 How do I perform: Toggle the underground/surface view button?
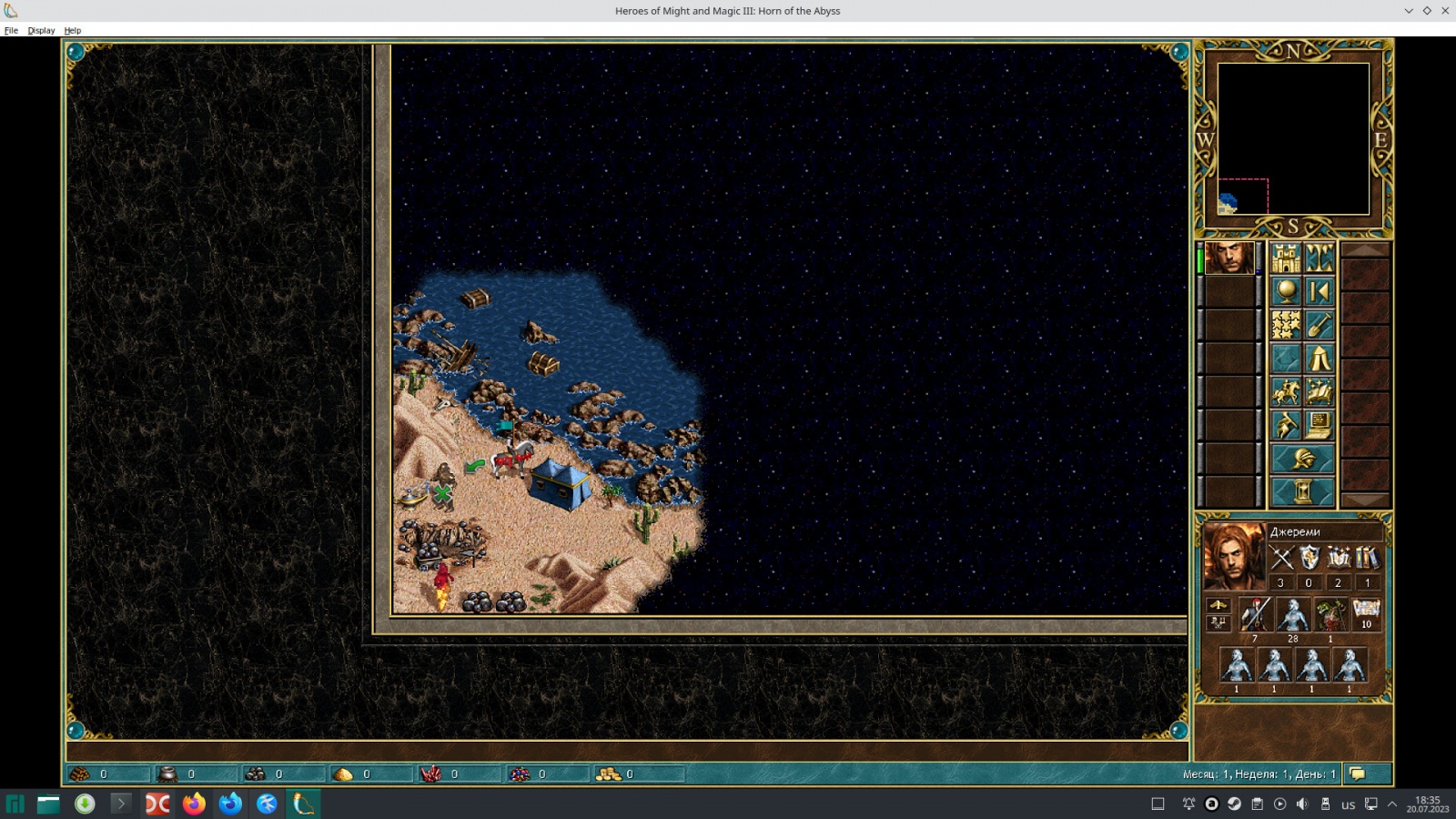1319,258
